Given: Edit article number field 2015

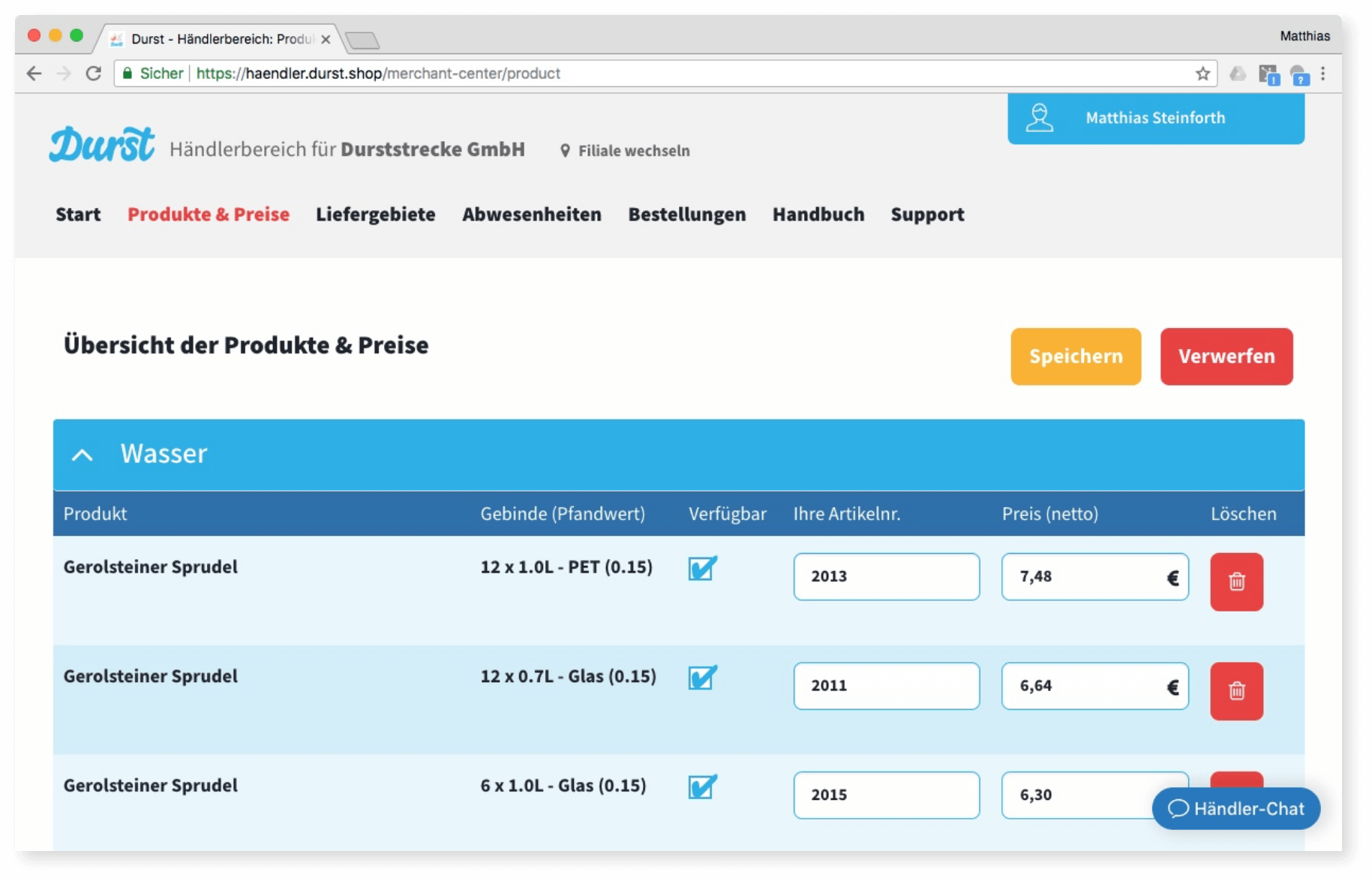Looking at the screenshot, I should (x=887, y=795).
